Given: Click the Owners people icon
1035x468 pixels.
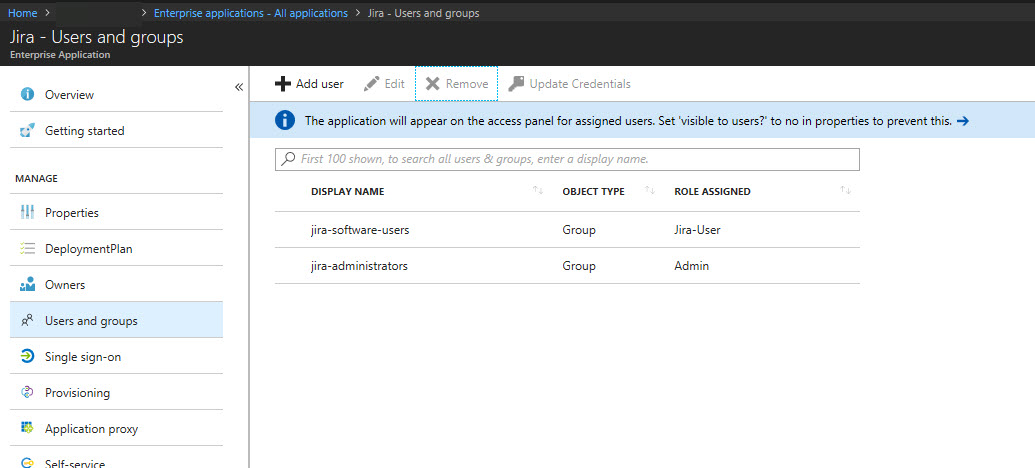Looking at the screenshot, I should [27, 285].
